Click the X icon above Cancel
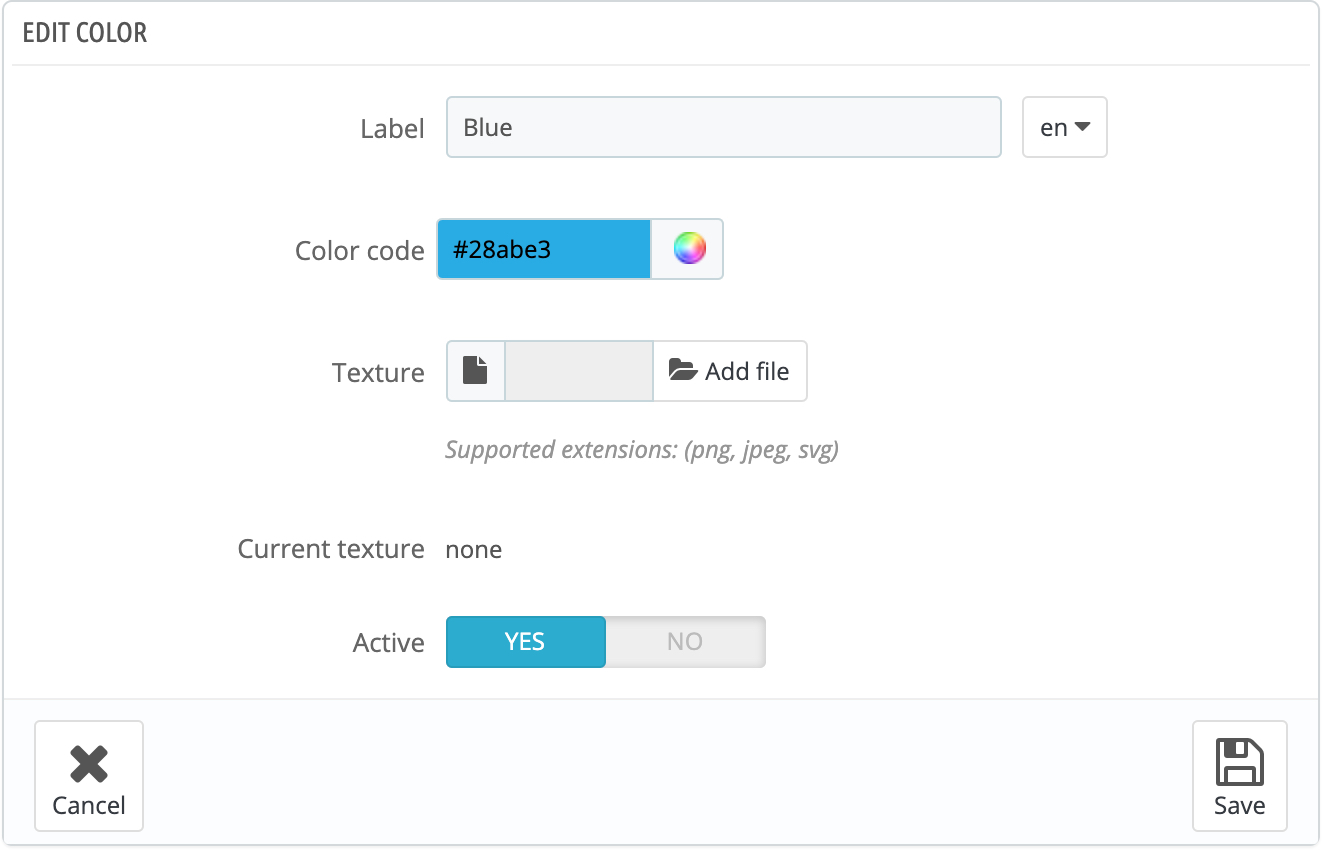 [x=89, y=765]
